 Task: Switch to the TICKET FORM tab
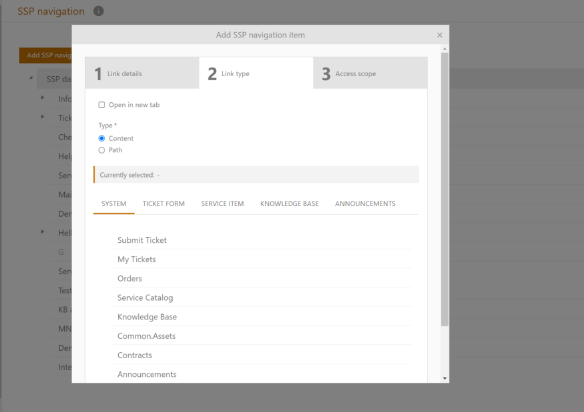[x=164, y=204]
